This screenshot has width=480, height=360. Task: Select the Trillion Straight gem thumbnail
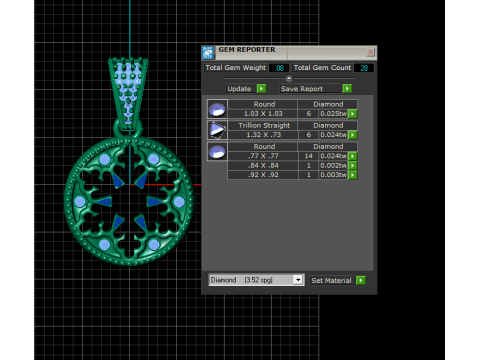[x=217, y=130]
